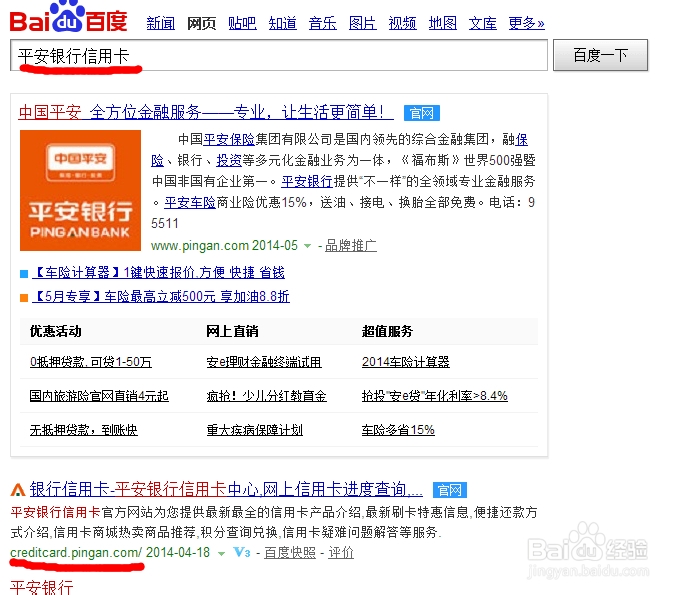Open the 地图 map tab

tap(443, 23)
